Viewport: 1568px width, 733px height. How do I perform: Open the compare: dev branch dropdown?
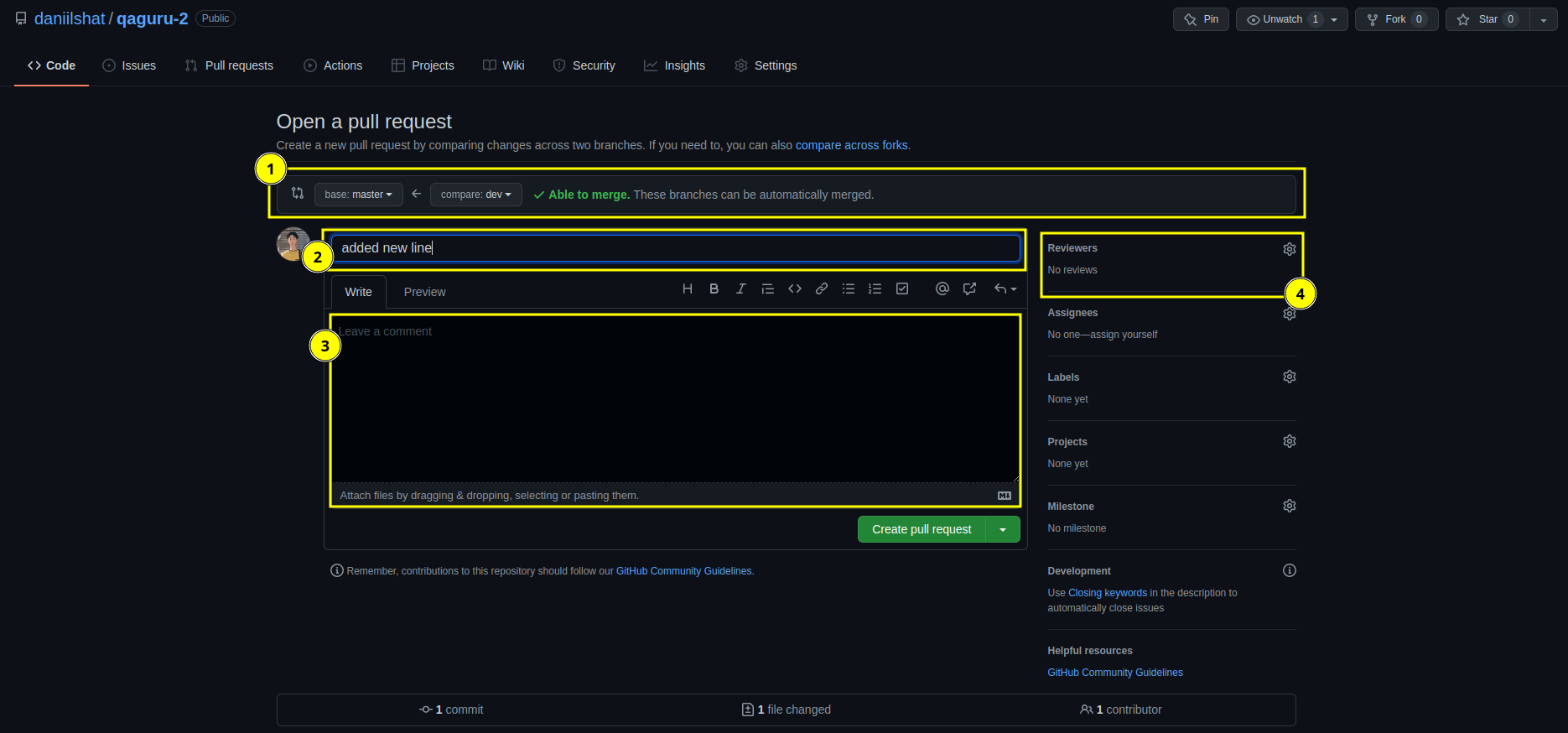(476, 195)
